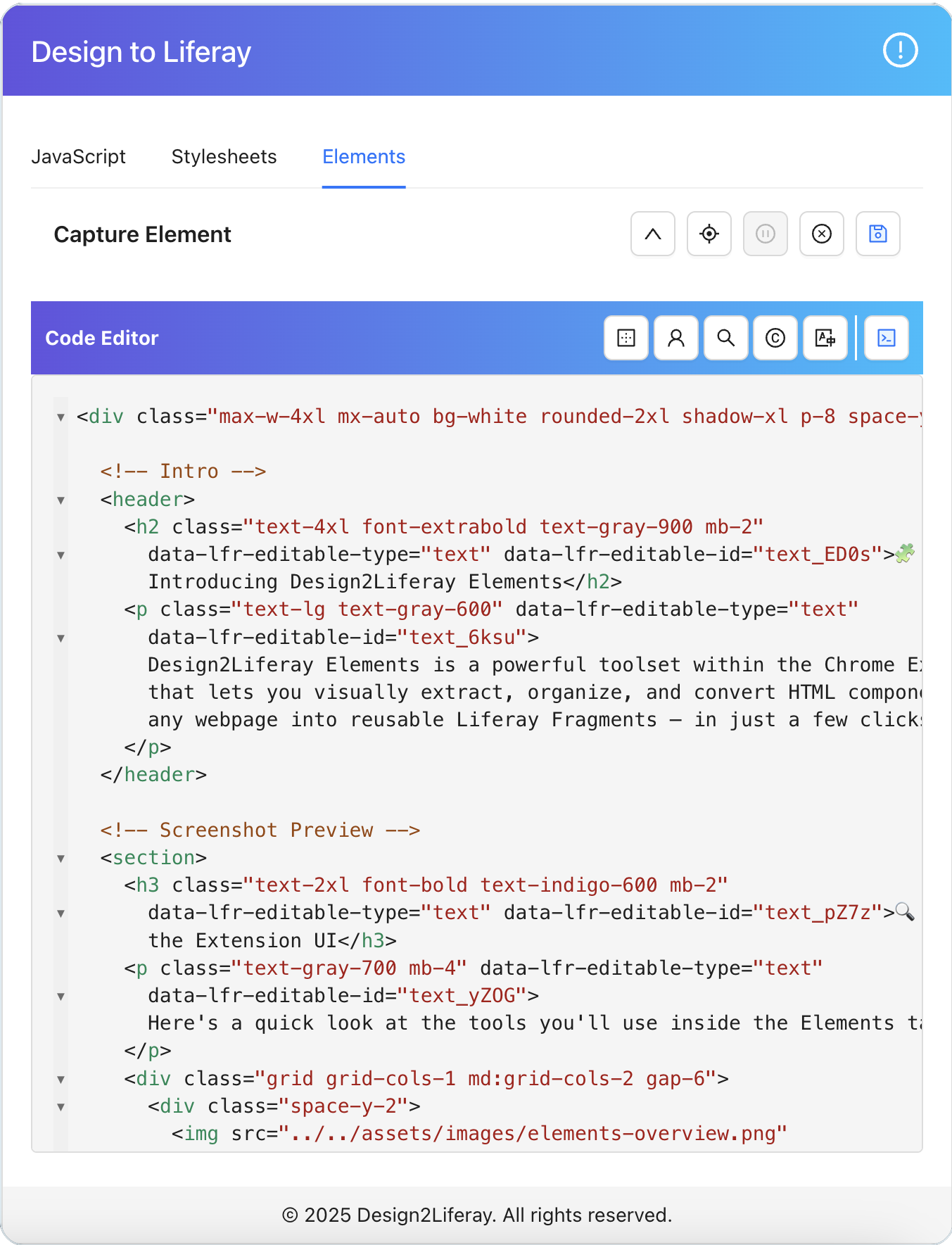This screenshot has width=952, height=1245.
Task: Click the h2 text-4xl font-extrabold line
Action: 444,526
